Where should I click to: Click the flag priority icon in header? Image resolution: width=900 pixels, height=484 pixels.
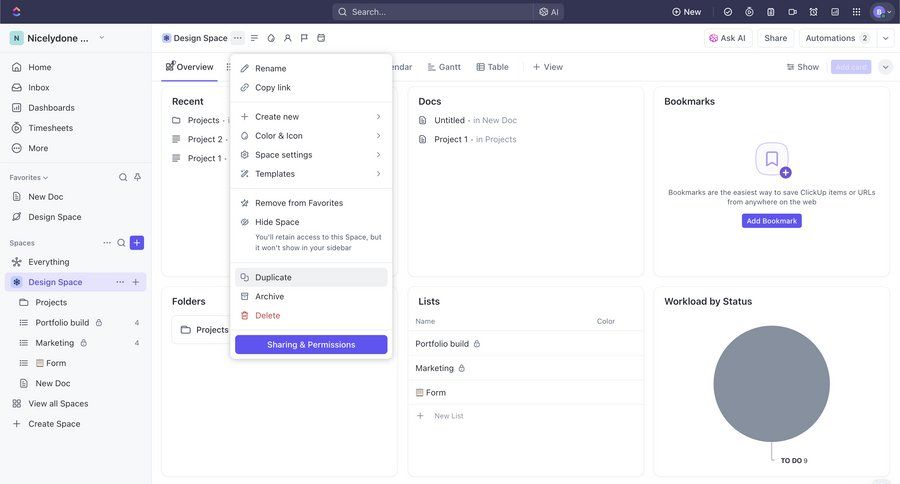coord(304,38)
